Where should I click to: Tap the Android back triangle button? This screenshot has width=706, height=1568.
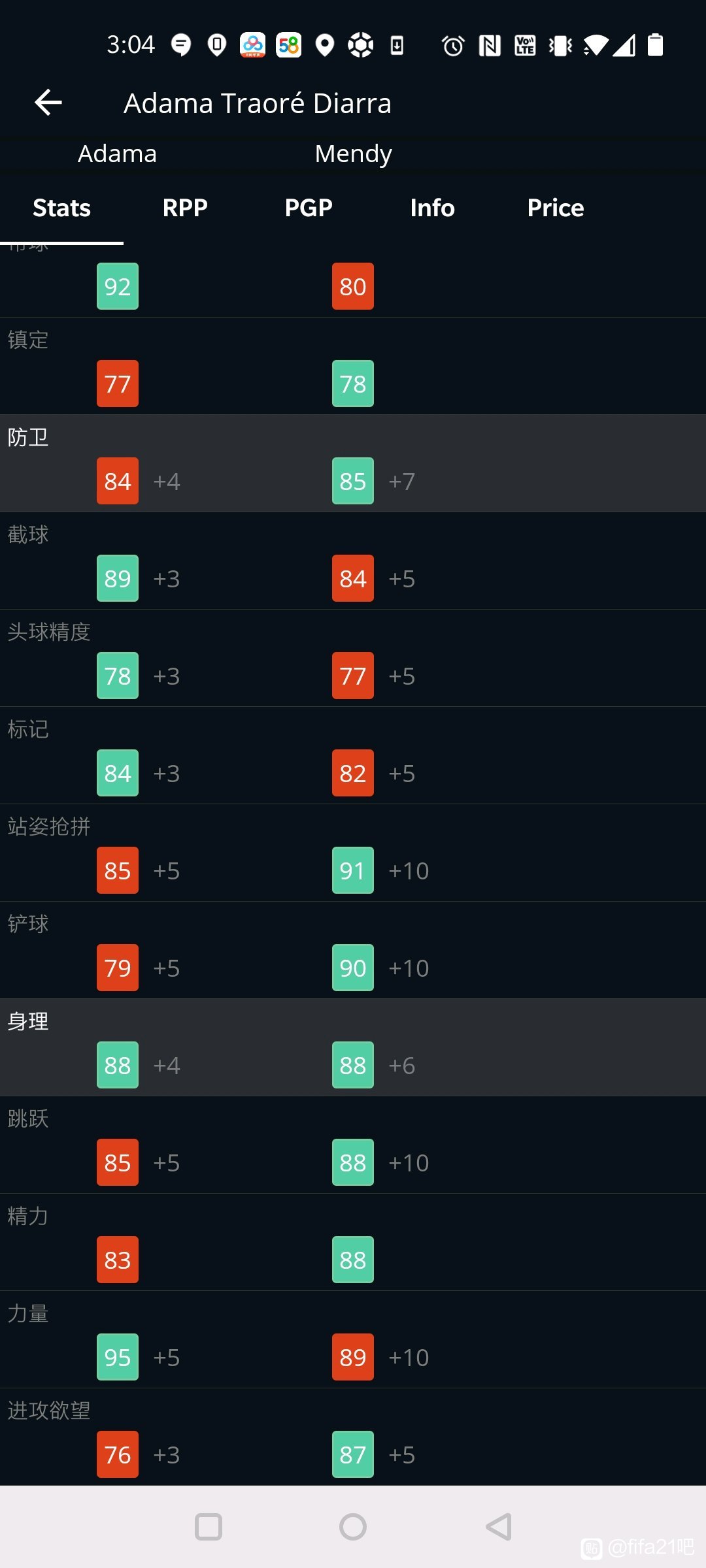pyautogui.click(x=498, y=1527)
